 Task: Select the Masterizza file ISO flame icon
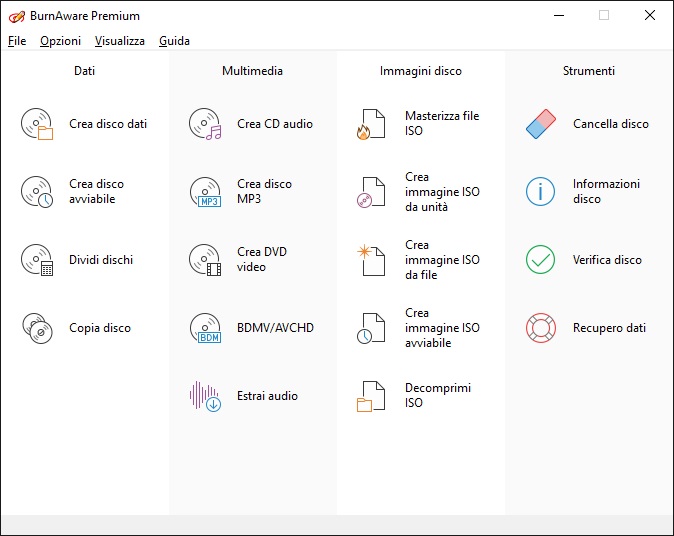point(371,124)
